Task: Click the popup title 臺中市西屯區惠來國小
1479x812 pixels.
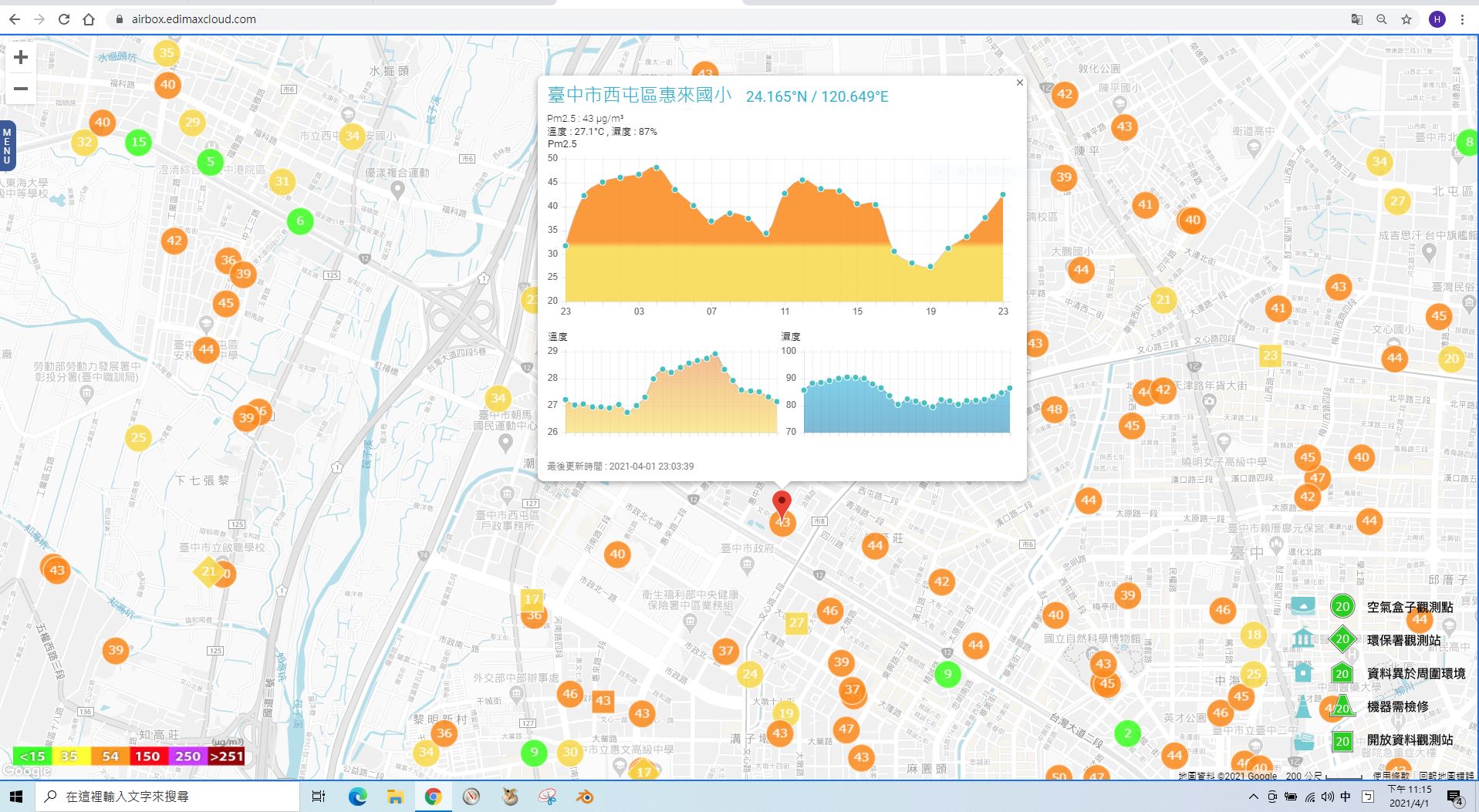Action: pos(640,95)
